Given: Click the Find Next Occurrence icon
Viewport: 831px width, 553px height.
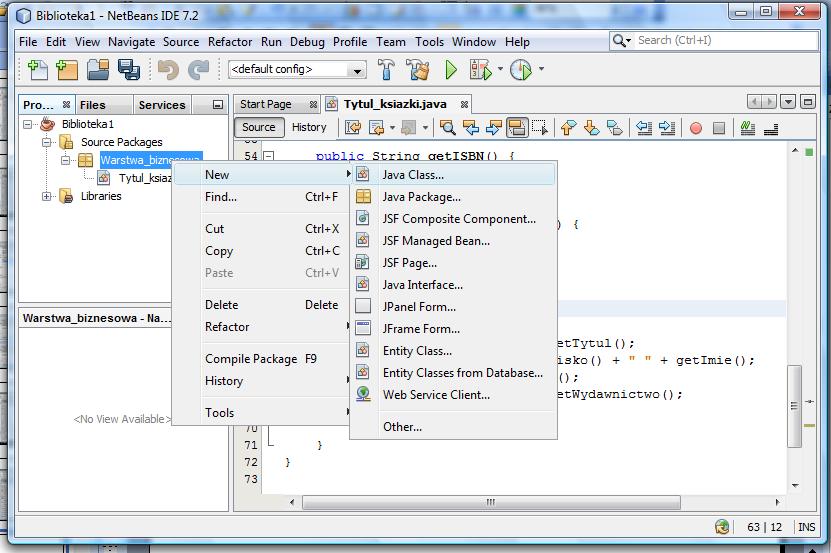Looking at the screenshot, I should (x=493, y=128).
